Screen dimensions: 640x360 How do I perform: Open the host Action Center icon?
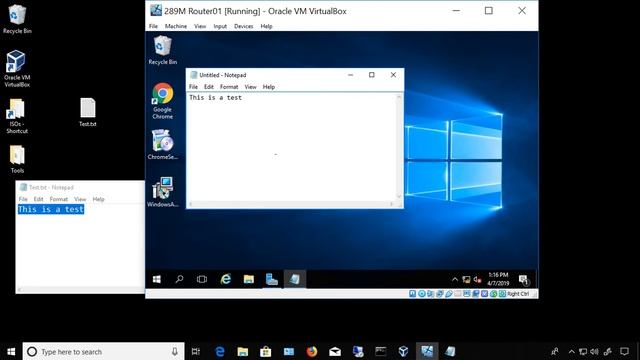click(624, 351)
